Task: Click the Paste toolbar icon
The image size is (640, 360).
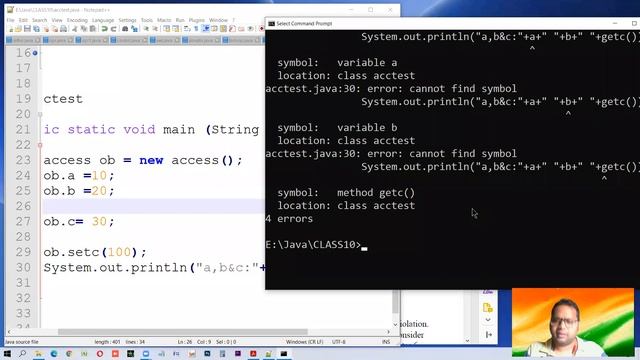Action: pyautogui.click(x=93, y=29)
